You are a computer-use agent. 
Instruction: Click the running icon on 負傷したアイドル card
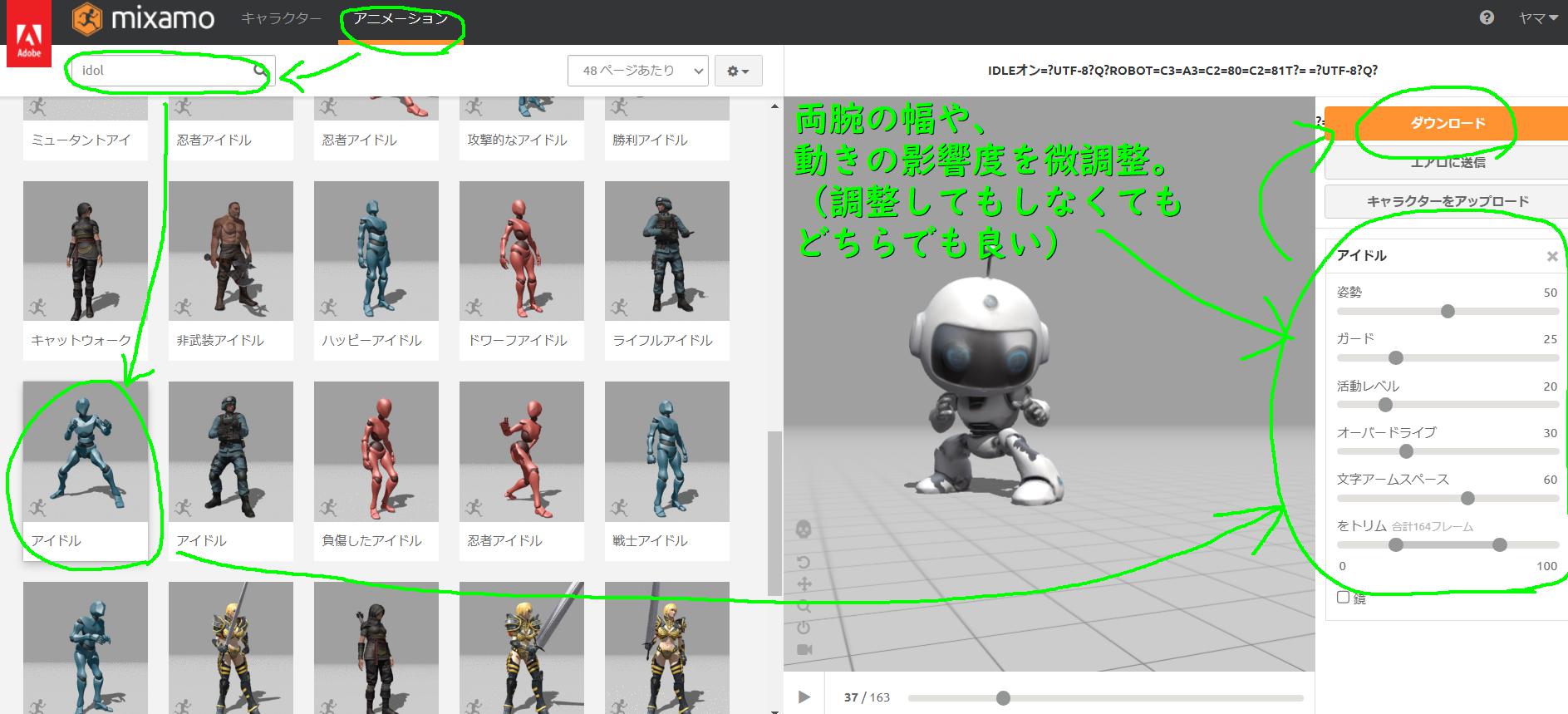pos(328,507)
